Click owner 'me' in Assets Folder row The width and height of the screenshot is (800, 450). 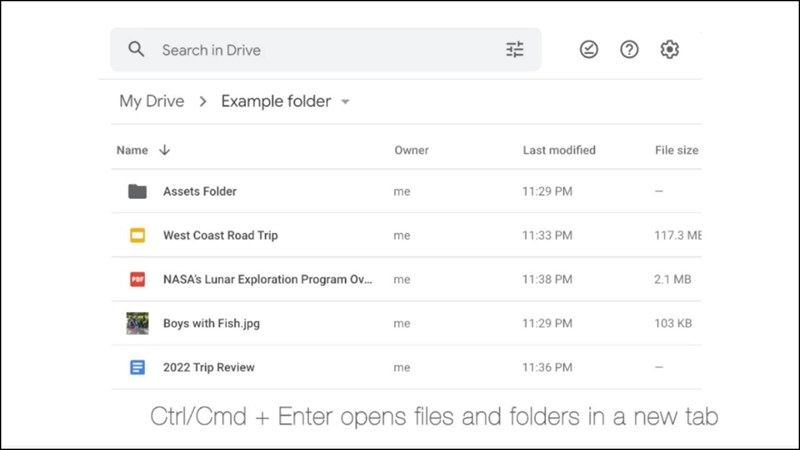[x=402, y=191]
